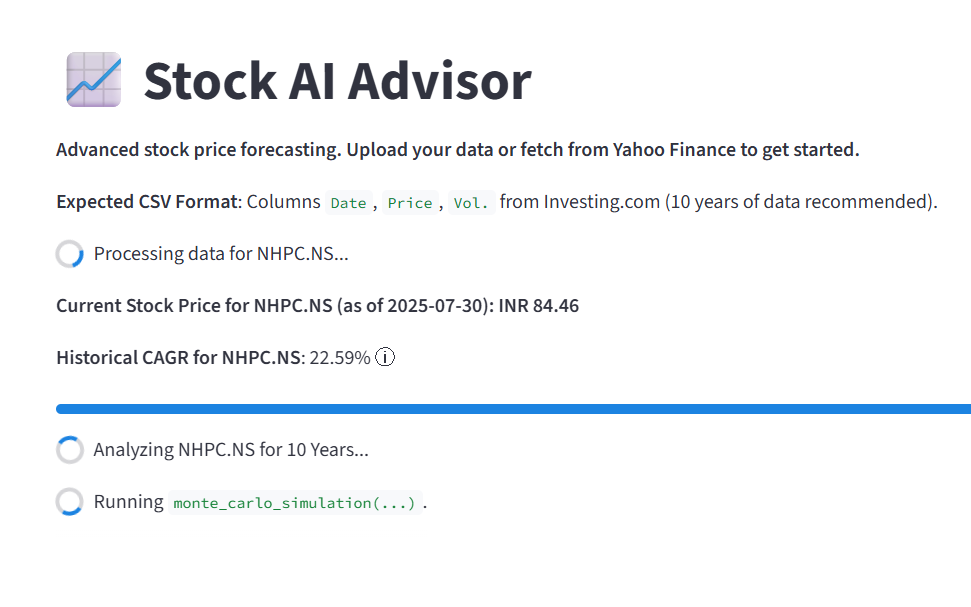This screenshot has width=971, height=607.
Task: Click the spinner beside Processing data
Action: [69, 254]
